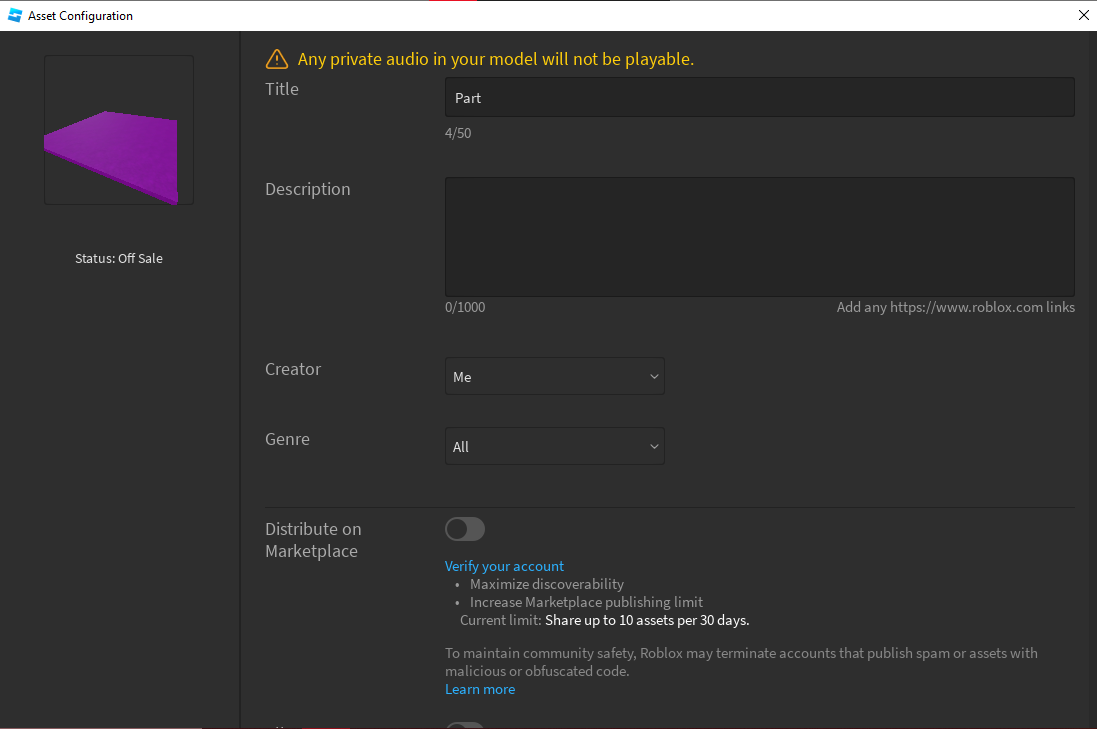This screenshot has height=729, width=1097.
Task: Open the "Learn more" link
Action: point(479,689)
